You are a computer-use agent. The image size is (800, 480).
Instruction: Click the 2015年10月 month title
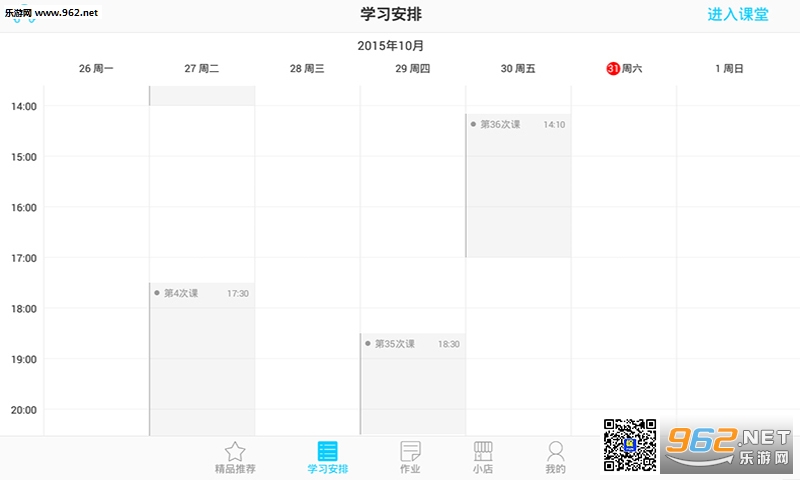[390, 45]
